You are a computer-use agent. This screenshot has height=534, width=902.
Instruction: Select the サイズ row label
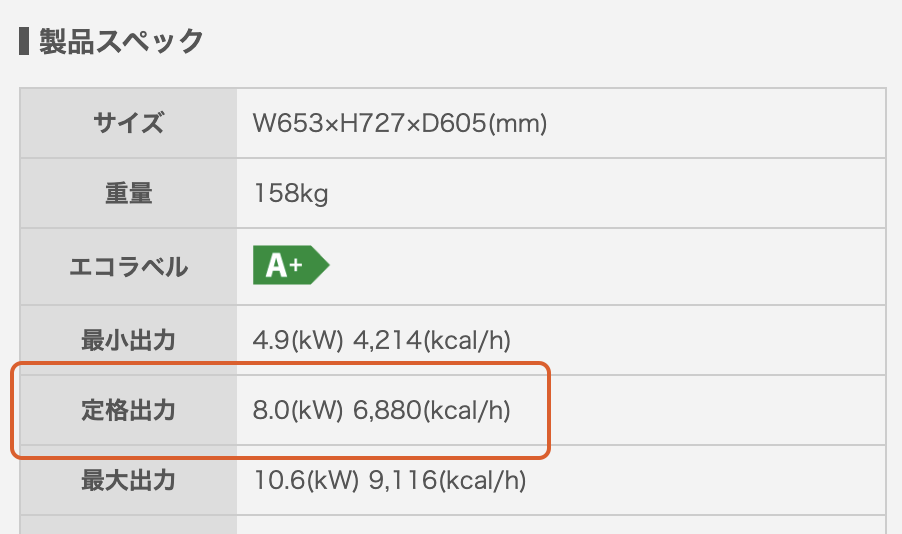click(x=128, y=124)
